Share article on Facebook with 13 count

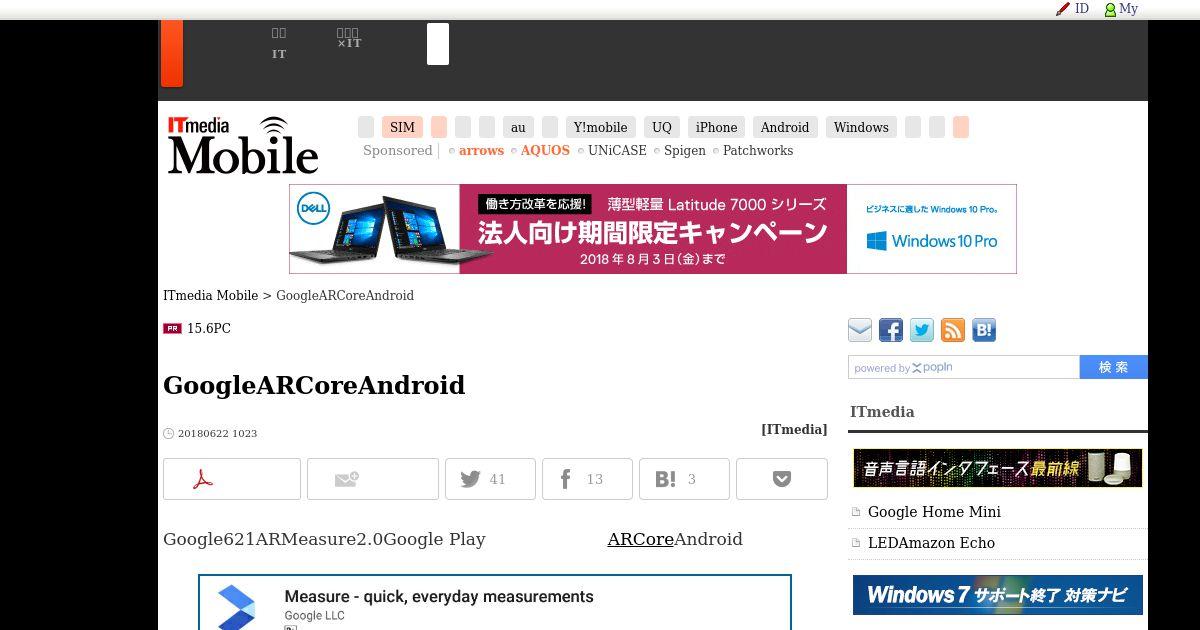click(587, 479)
